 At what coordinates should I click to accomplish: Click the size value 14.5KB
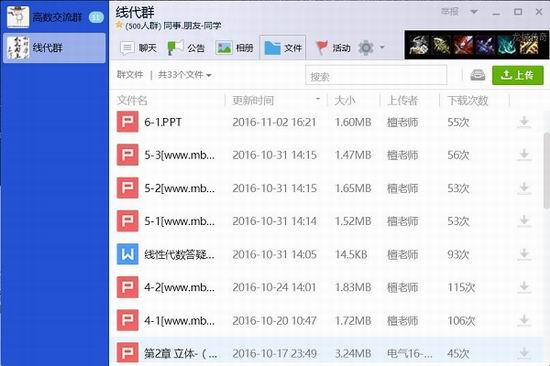click(351, 254)
